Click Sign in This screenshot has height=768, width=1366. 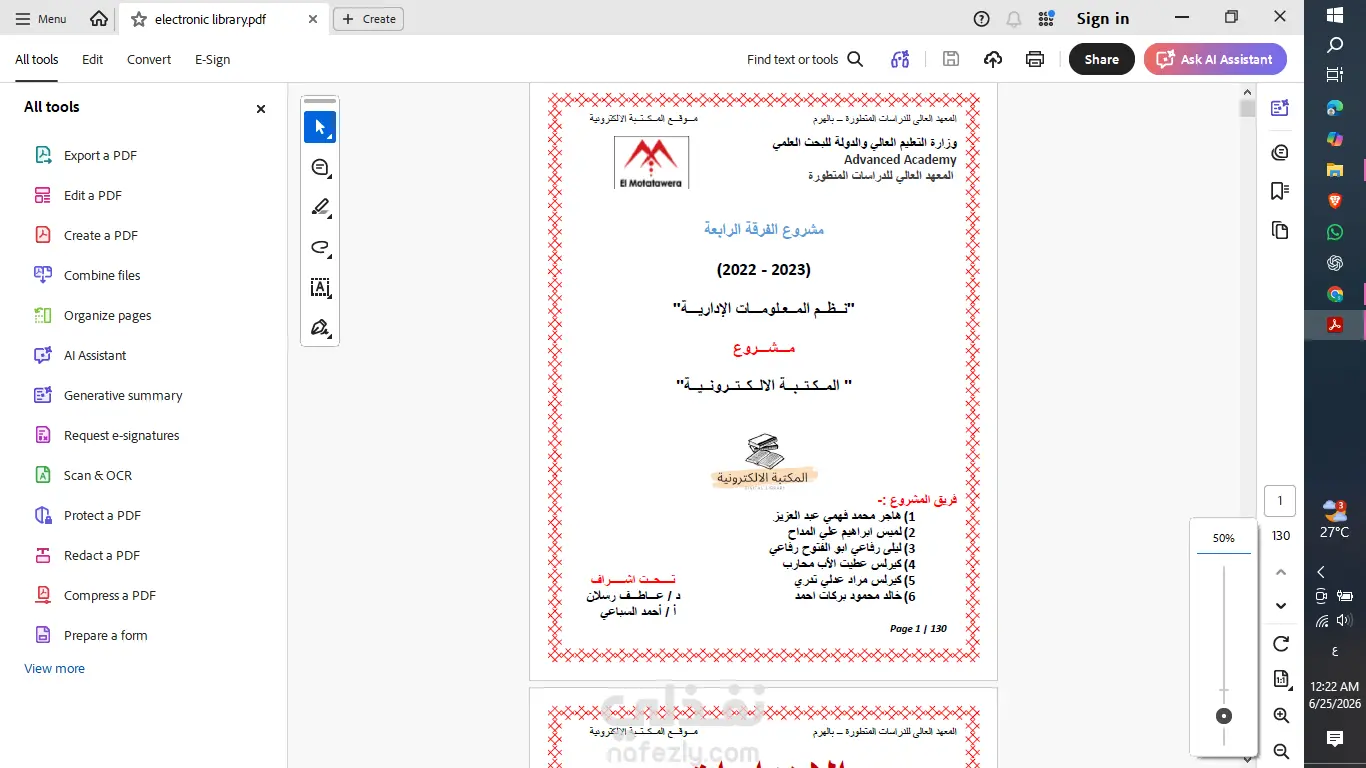pyautogui.click(x=1103, y=19)
